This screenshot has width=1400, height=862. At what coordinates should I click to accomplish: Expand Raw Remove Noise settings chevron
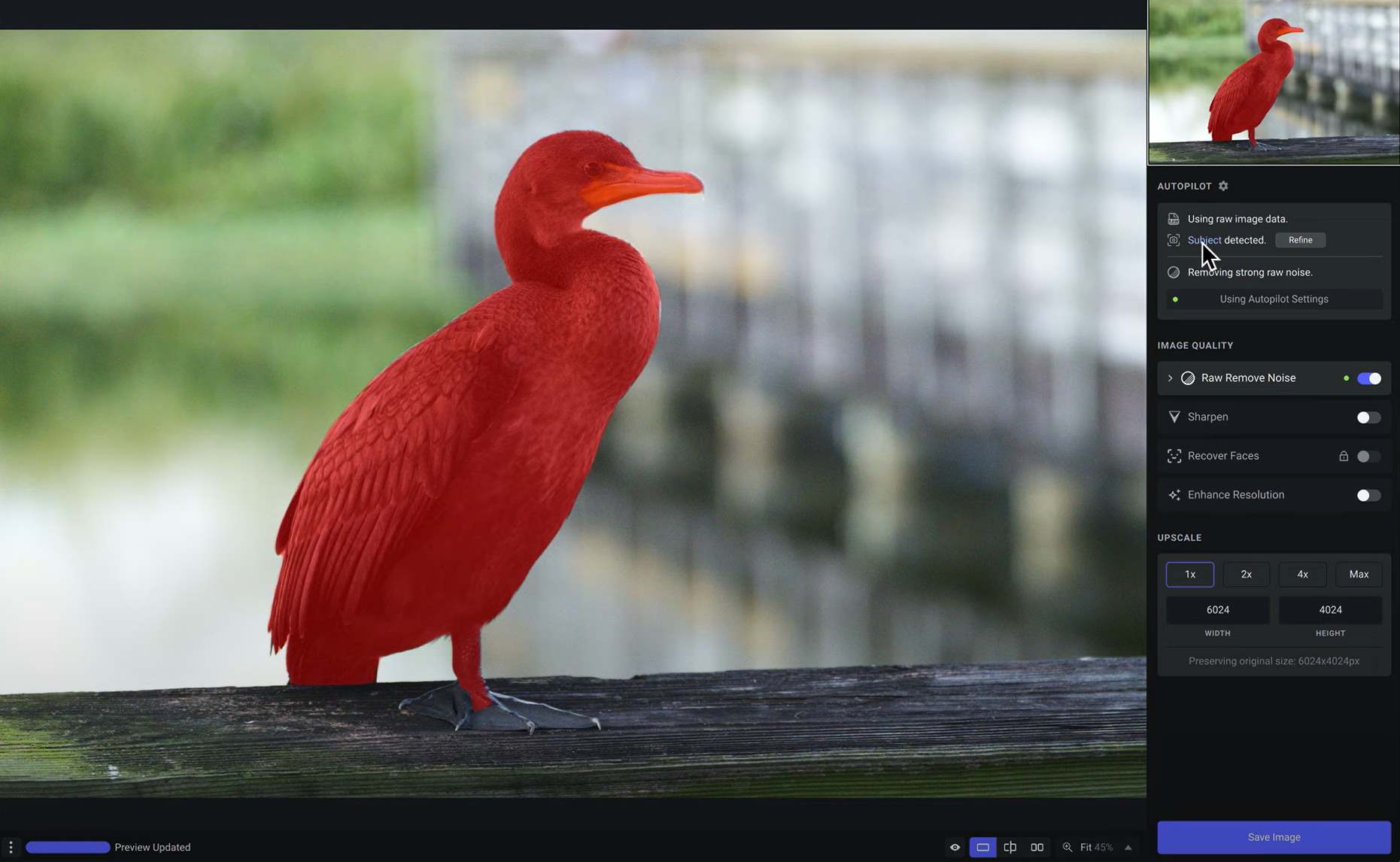[x=1169, y=378]
